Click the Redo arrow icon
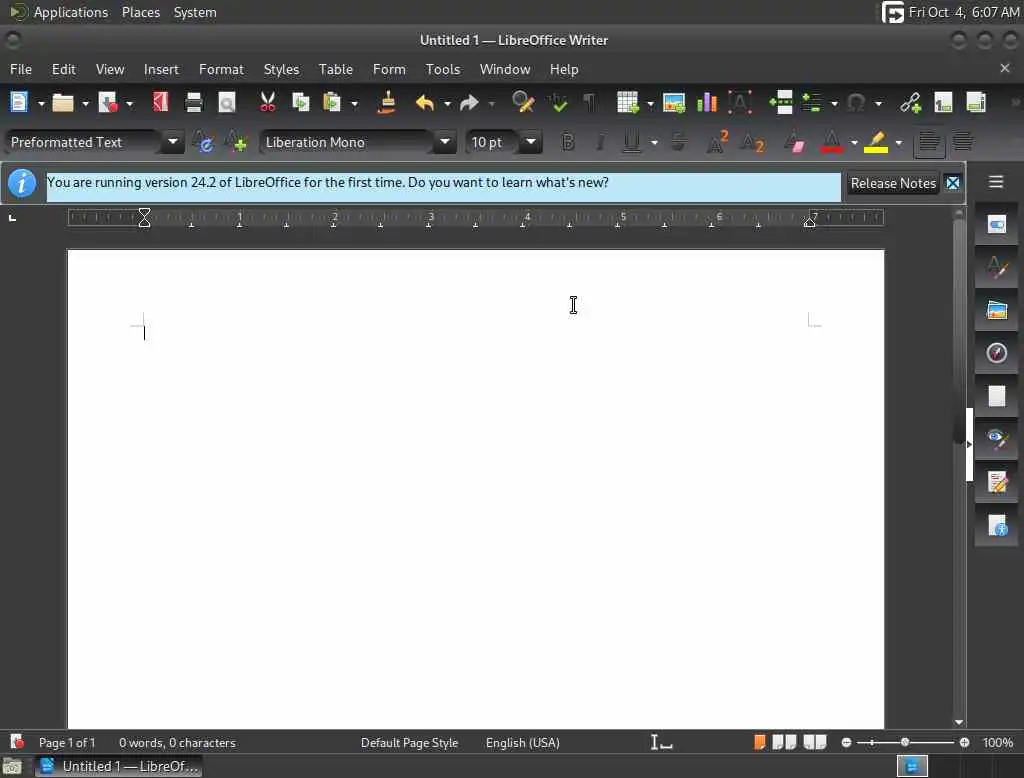1024x778 pixels. point(469,103)
